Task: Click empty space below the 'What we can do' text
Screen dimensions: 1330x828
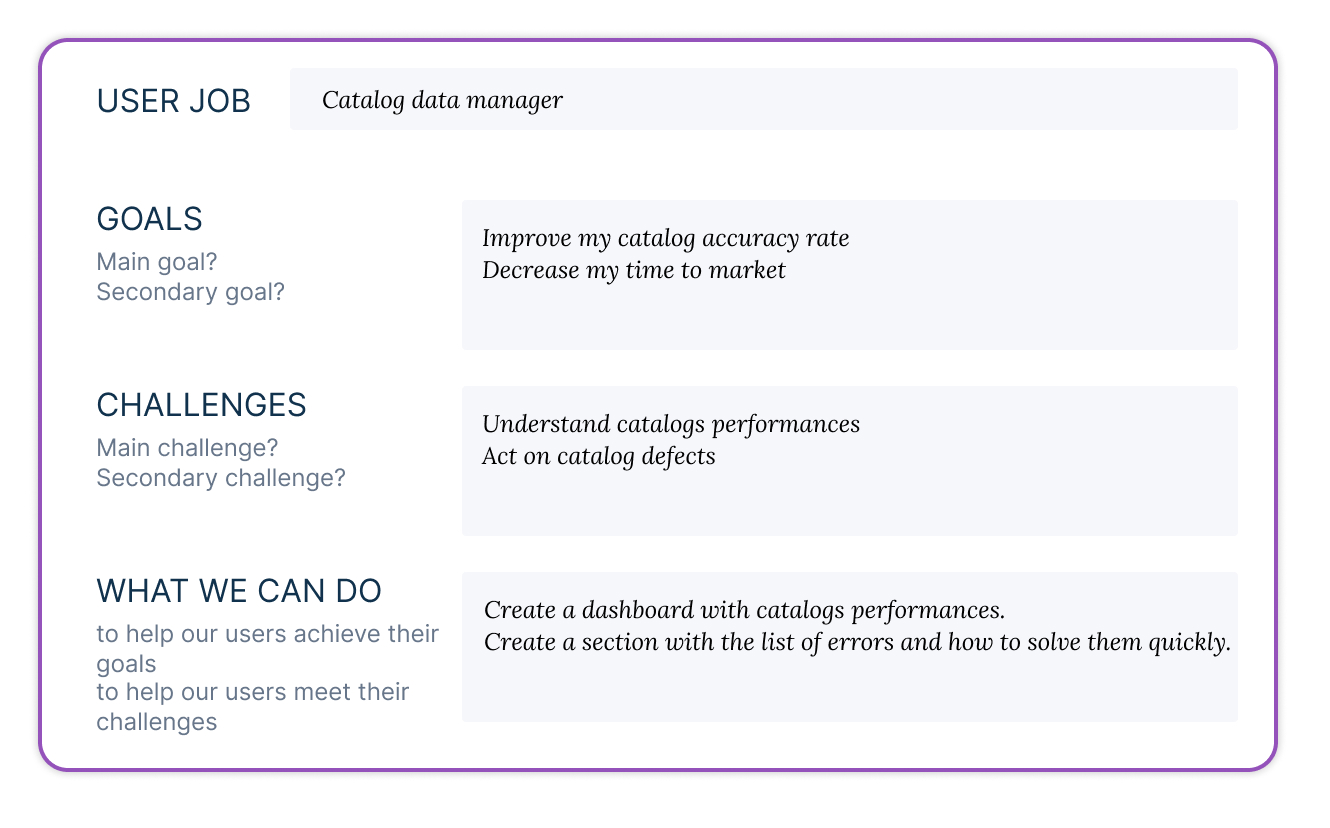Action: [x=848, y=692]
